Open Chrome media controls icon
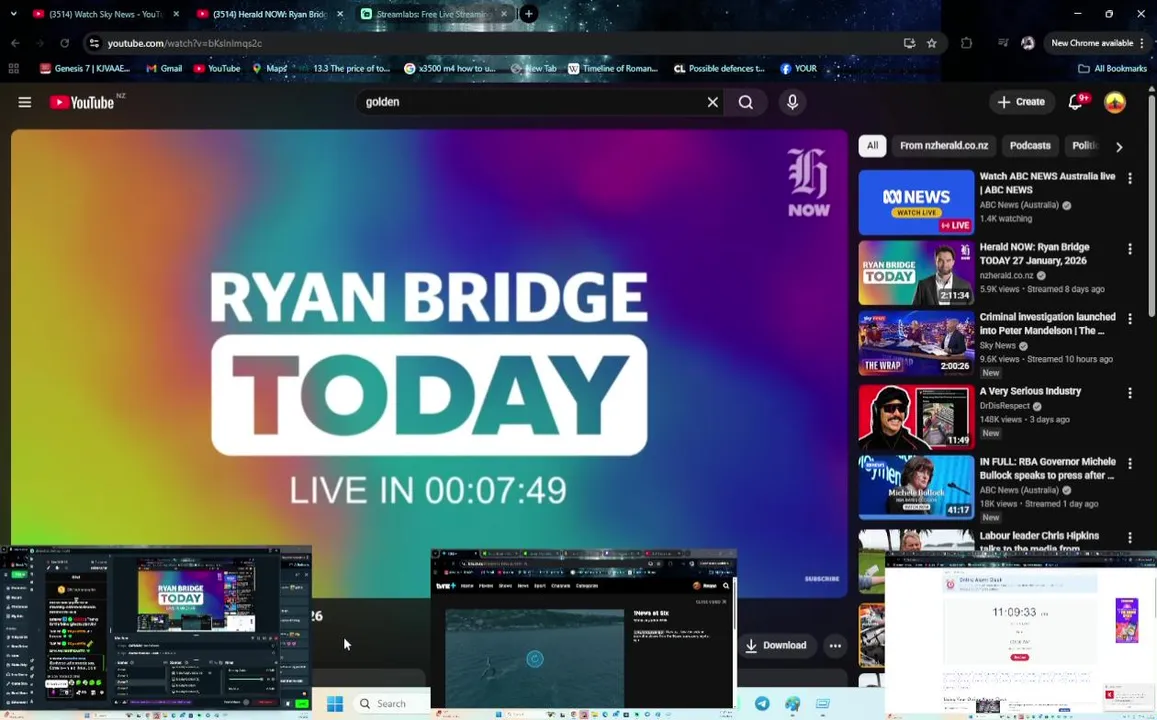 1003,44
